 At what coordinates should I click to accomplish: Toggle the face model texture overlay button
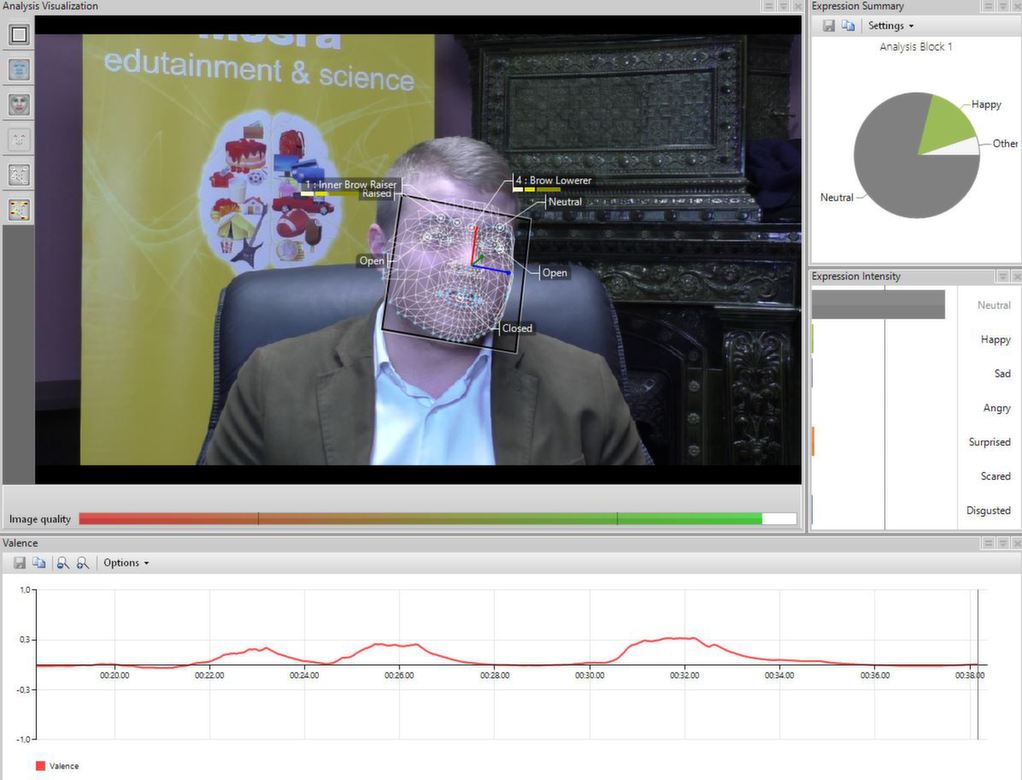19,105
